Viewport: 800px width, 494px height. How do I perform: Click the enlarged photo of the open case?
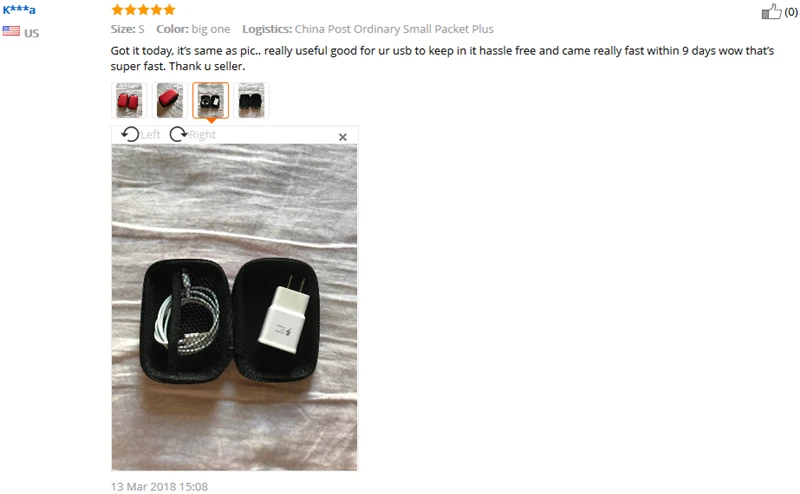tap(235, 307)
